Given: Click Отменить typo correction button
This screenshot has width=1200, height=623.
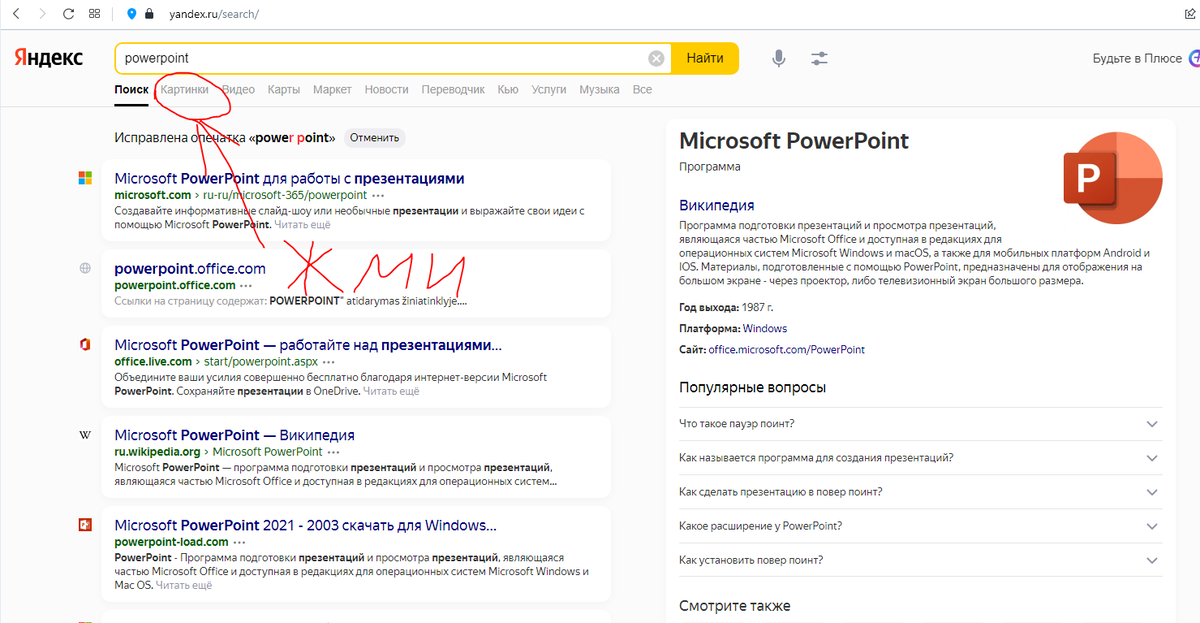Looking at the screenshot, I should click(375, 138).
